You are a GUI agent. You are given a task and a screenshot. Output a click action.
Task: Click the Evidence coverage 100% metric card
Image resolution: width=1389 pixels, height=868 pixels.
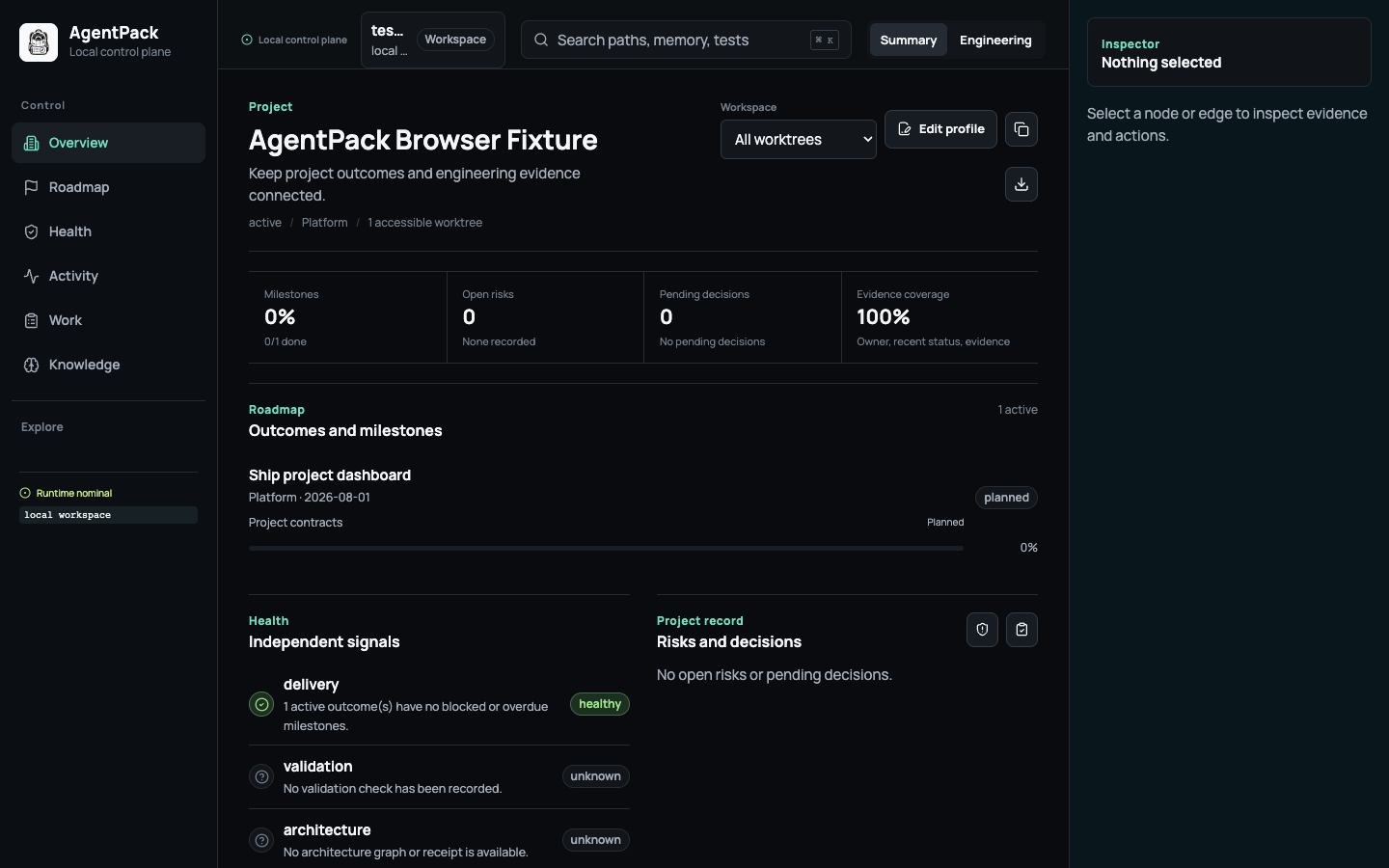[x=940, y=317]
